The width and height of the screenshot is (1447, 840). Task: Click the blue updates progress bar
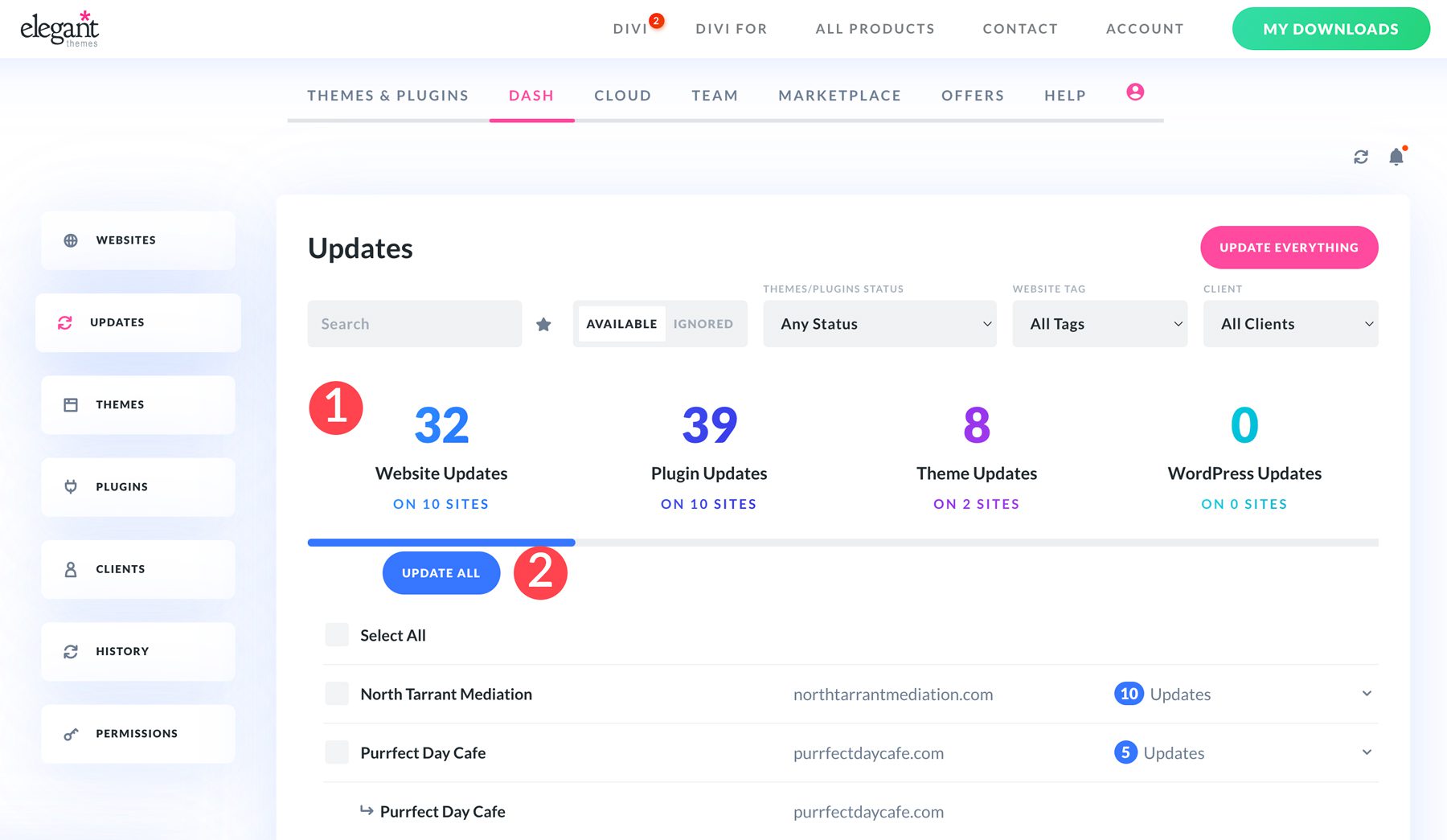click(x=441, y=543)
